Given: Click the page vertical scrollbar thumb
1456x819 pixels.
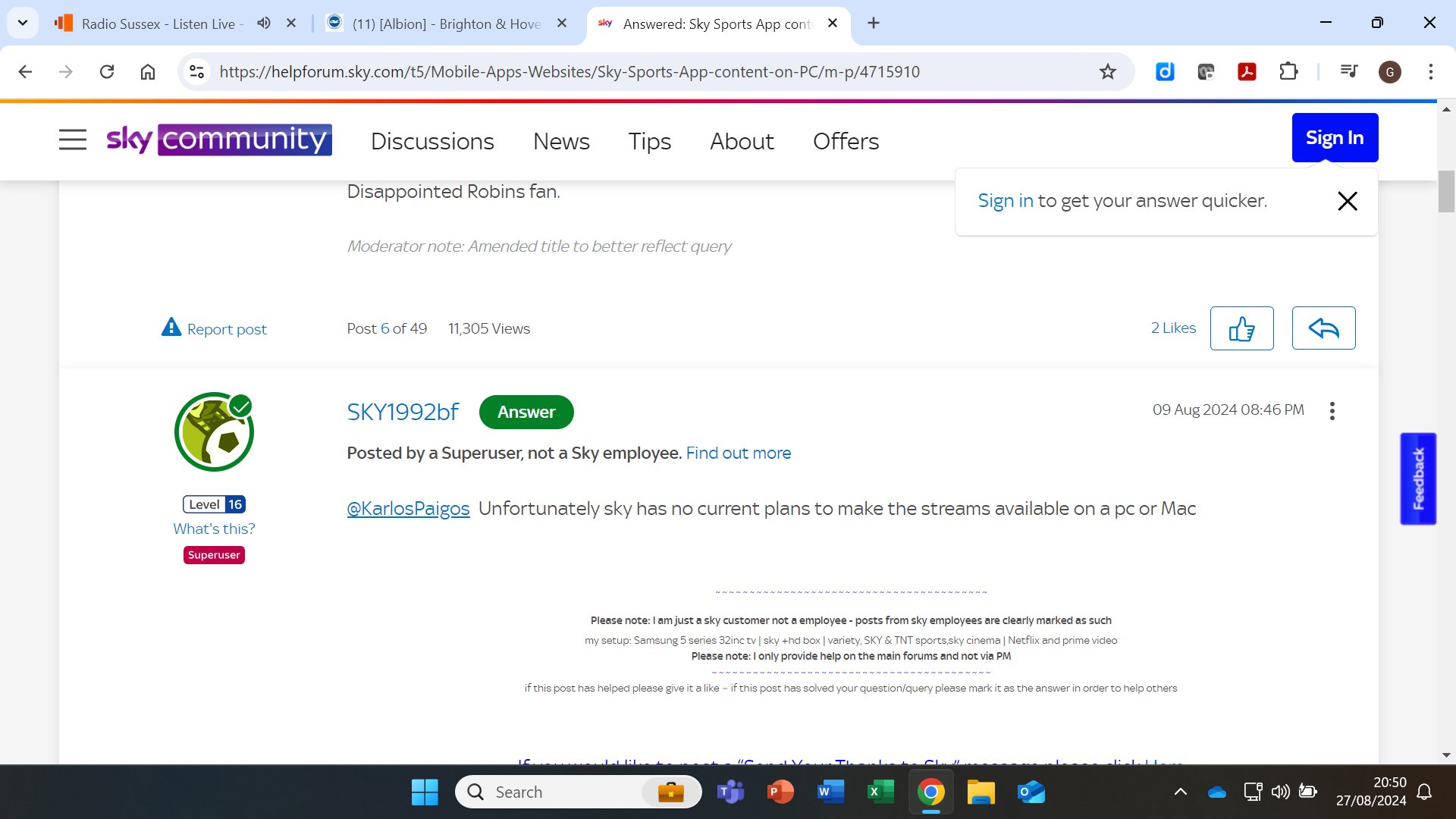Looking at the screenshot, I should 1446,192.
